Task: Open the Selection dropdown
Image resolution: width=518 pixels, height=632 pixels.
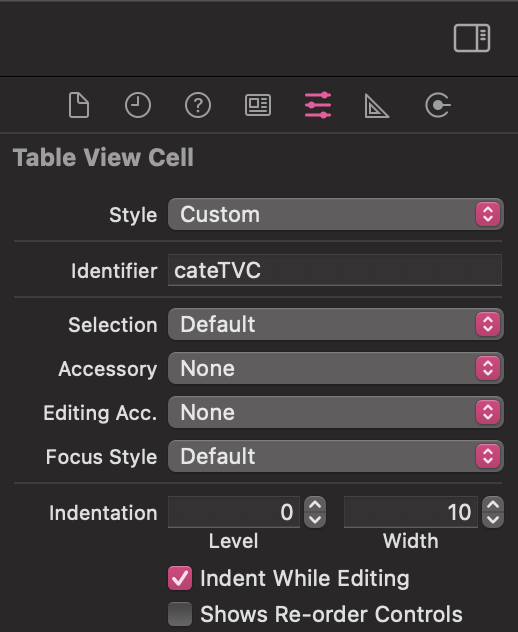Action: [x=335, y=324]
